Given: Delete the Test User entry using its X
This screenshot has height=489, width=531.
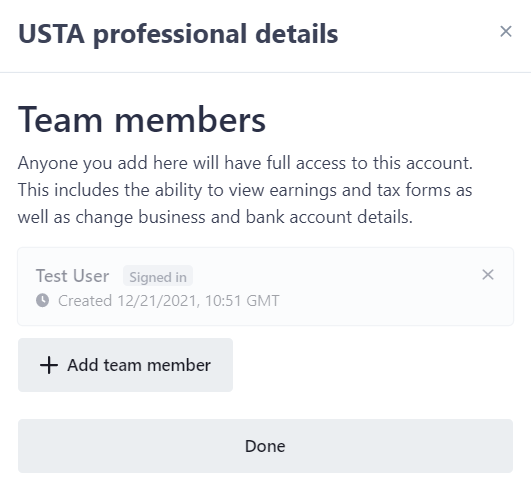Looking at the screenshot, I should (x=488, y=275).
